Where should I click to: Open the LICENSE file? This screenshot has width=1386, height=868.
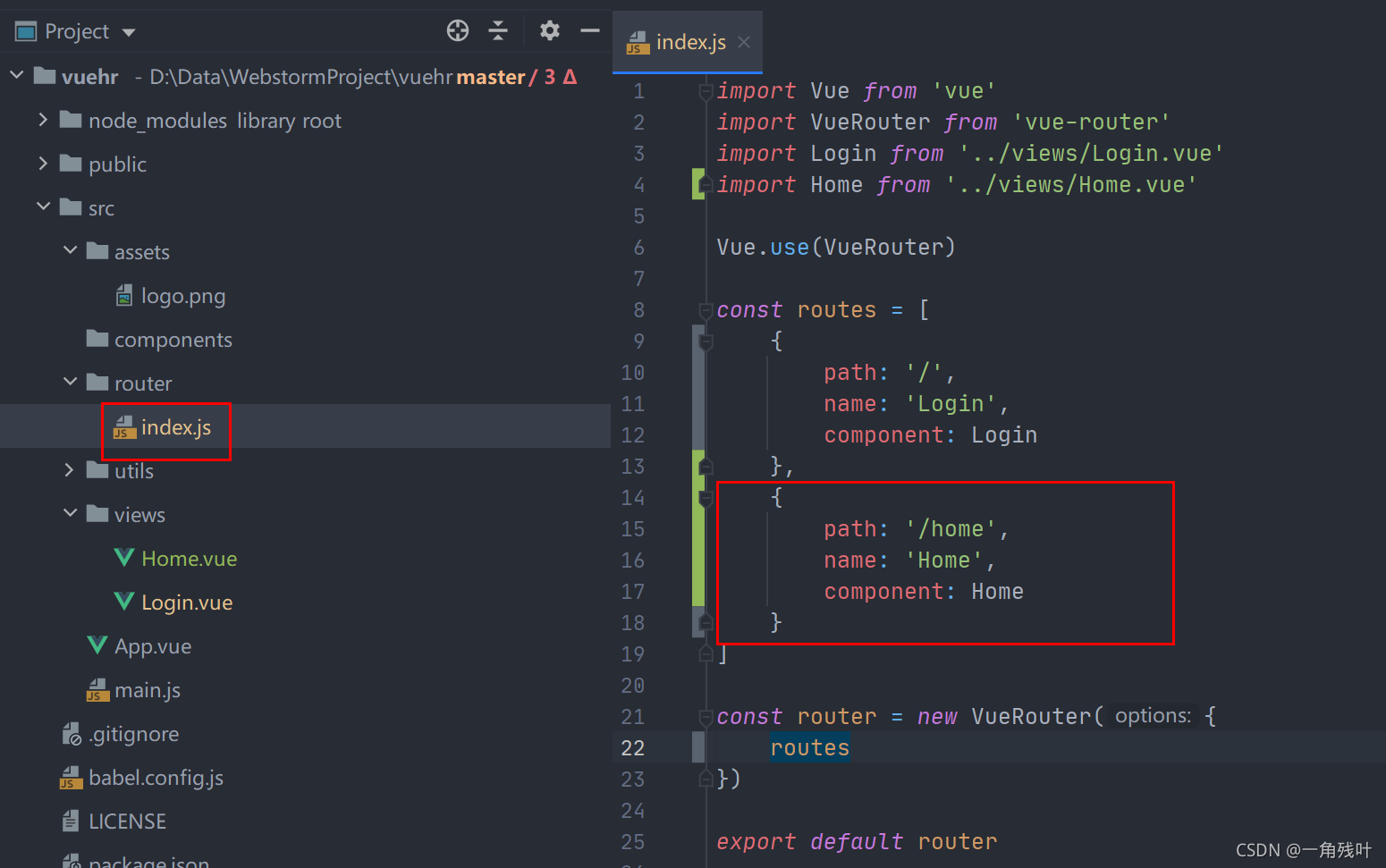point(127,822)
